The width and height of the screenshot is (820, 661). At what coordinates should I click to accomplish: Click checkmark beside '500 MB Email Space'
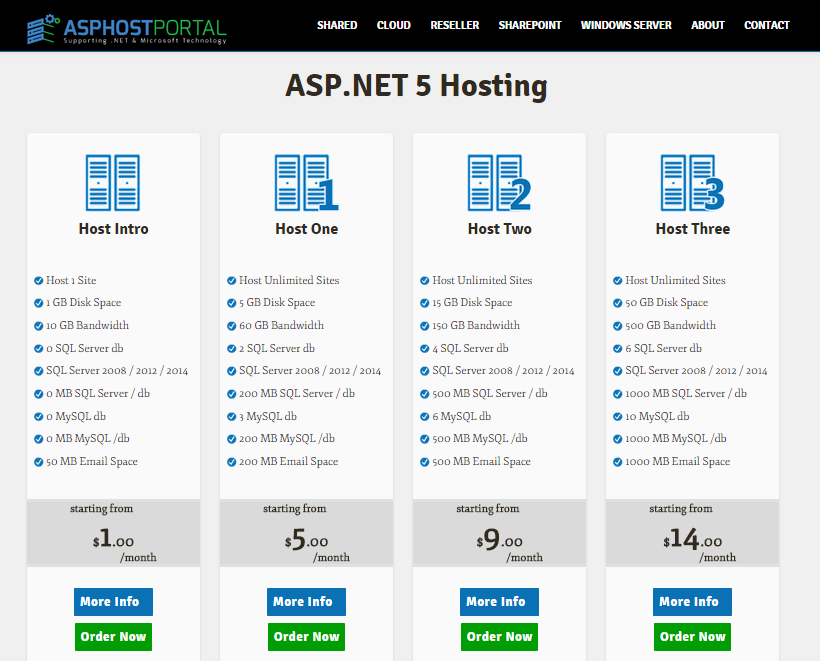(424, 462)
